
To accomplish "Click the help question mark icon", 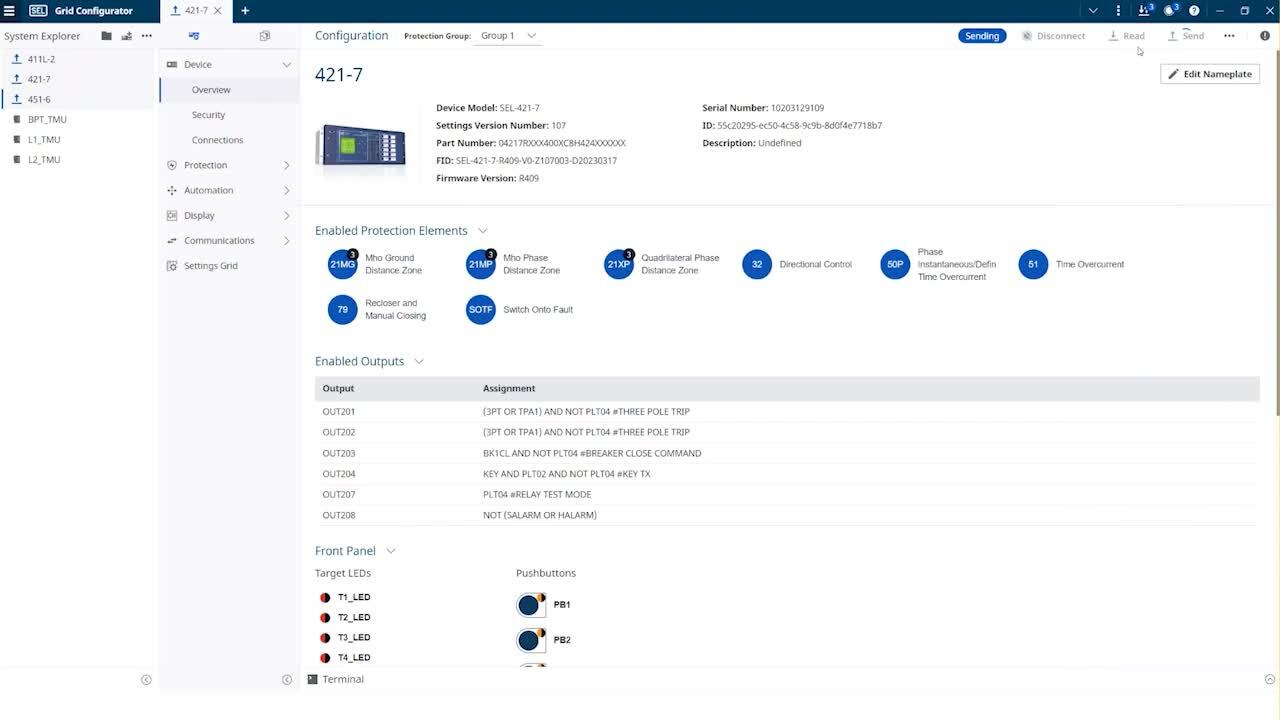I will point(1194,11).
